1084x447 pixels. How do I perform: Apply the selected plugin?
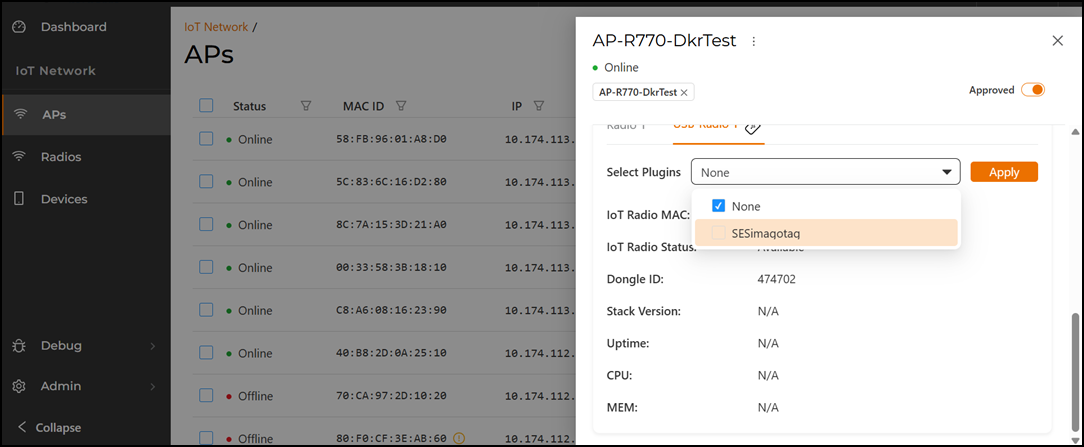(1004, 172)
